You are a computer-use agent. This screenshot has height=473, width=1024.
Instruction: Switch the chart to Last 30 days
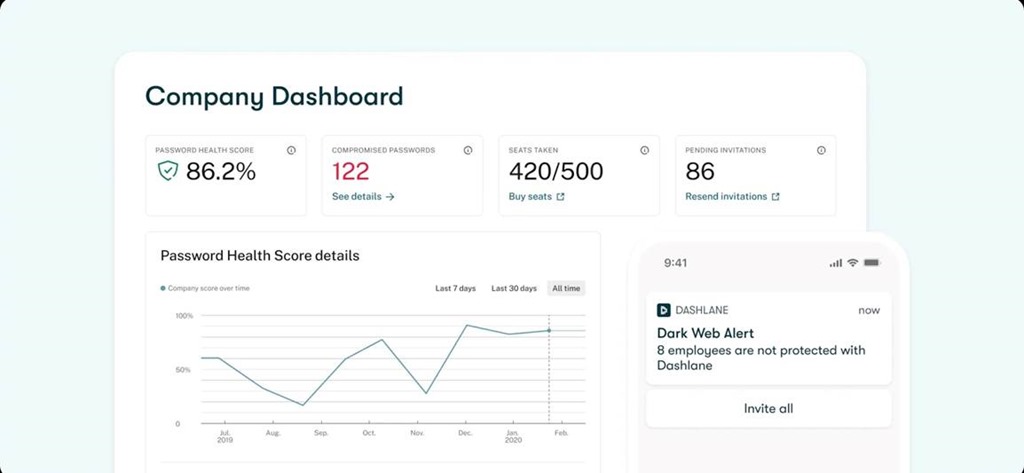(513, 288)
